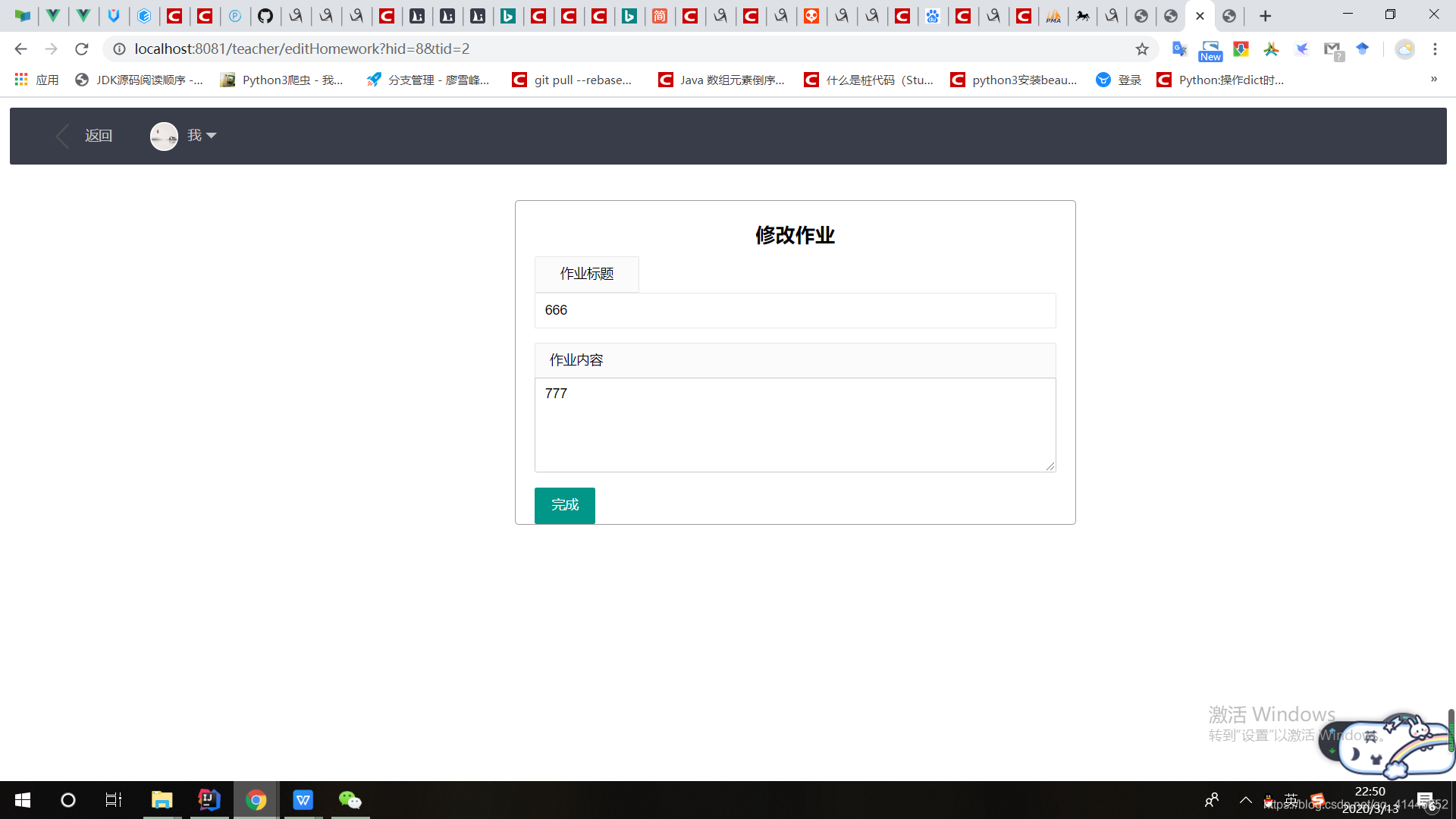Expand hidden system tray icons
1456x819 pixels.
pyautogui.click(x=1246, y=799)
